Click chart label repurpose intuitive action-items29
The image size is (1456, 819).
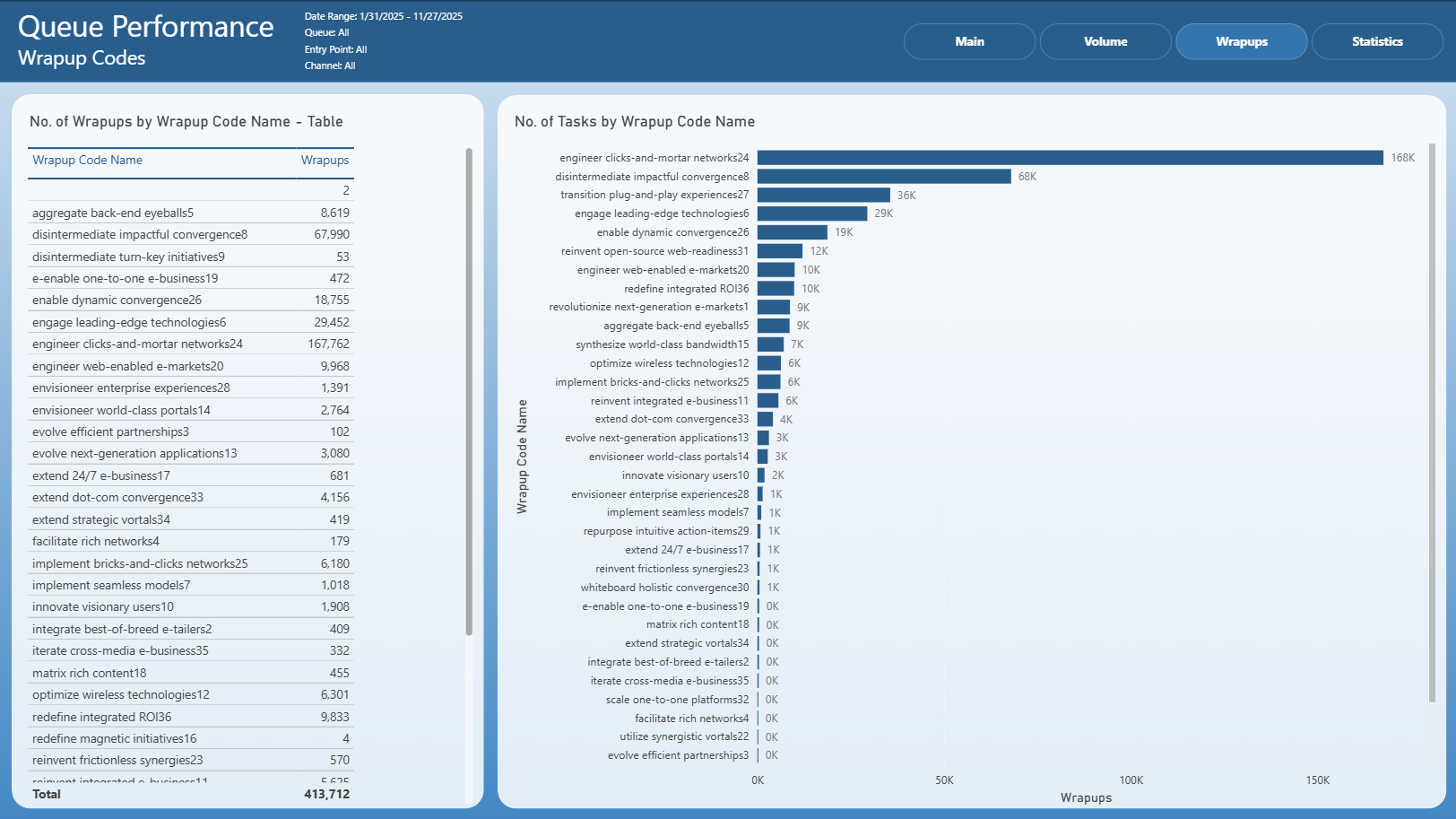tap(666, 531)
